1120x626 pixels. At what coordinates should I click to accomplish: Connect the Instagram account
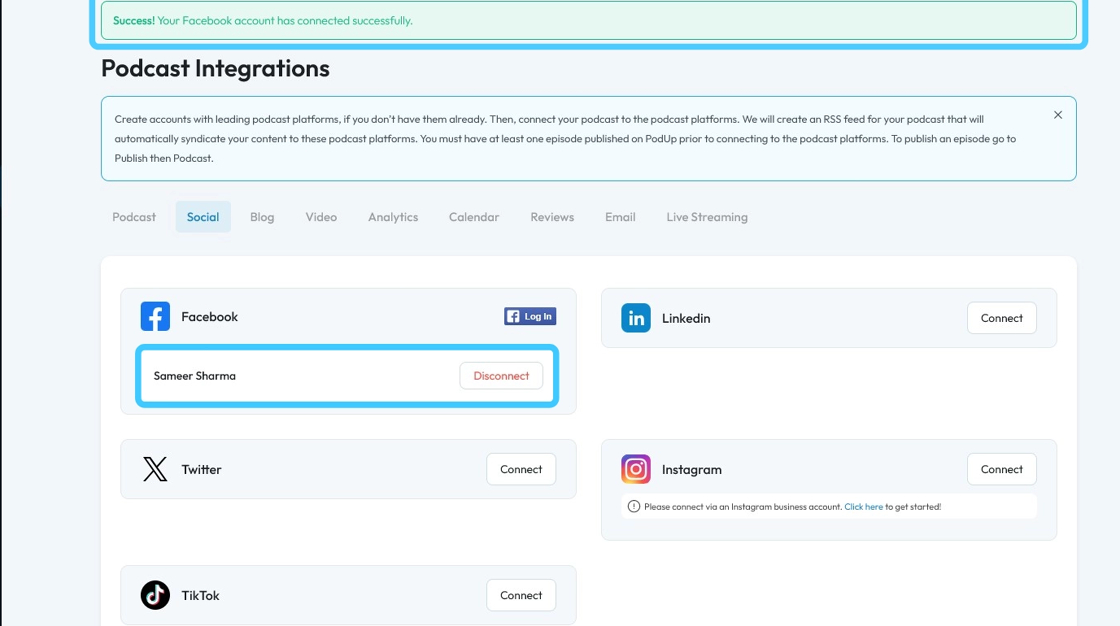[x=1001, y=470]
